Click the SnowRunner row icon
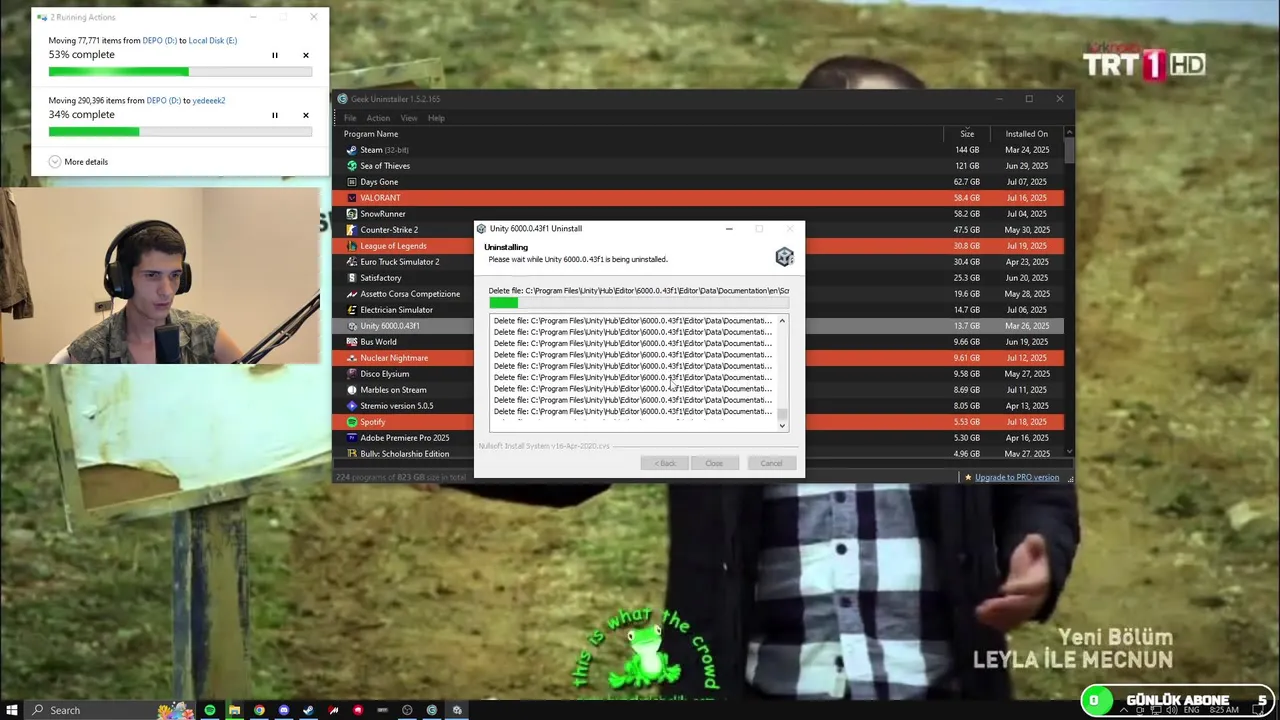 tap(351, 214)
